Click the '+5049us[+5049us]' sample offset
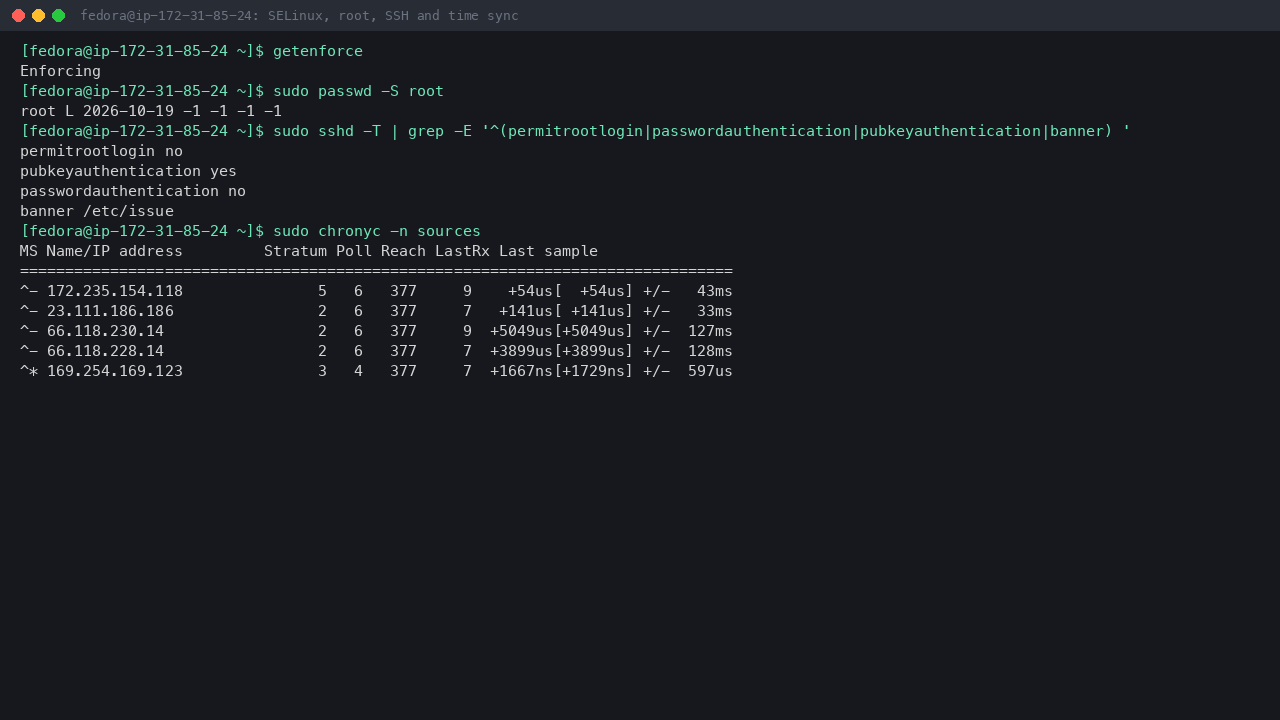1280x720 pixels. point(562,331)
